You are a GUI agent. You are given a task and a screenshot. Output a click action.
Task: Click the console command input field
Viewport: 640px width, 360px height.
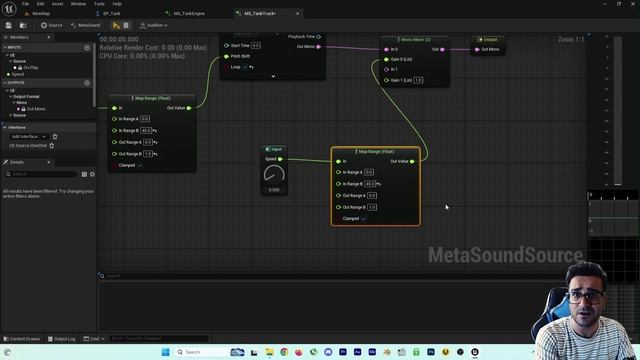click(x=159, y=339)
